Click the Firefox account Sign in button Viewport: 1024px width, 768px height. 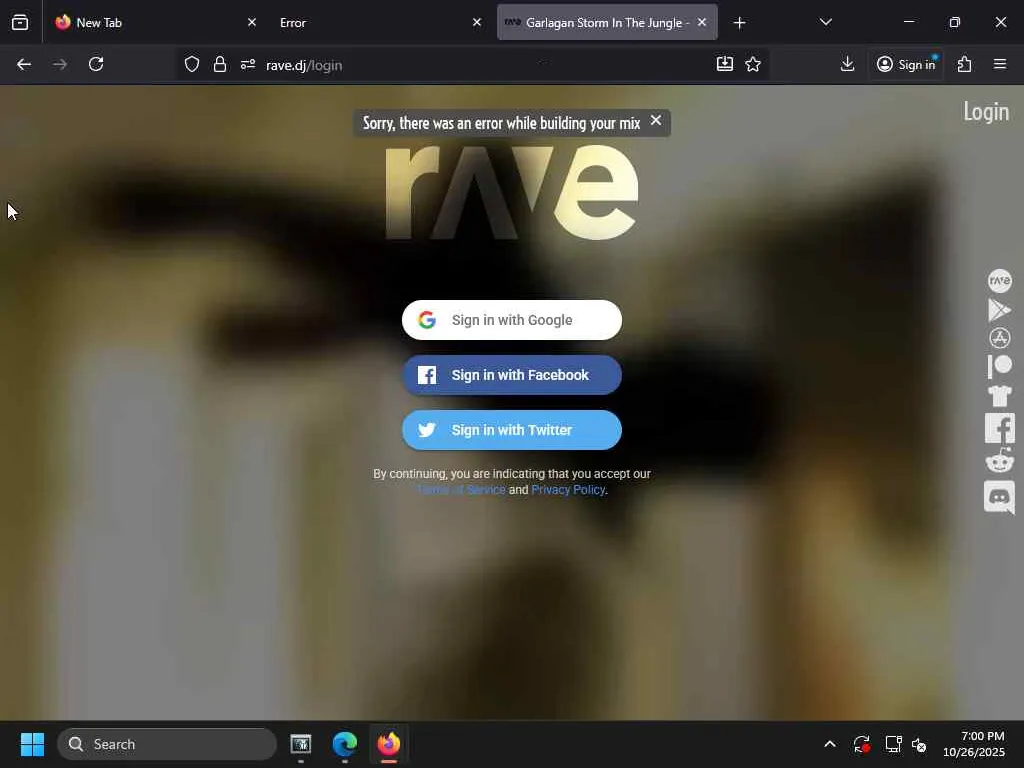pyautogui.click(x=906, y=64)
